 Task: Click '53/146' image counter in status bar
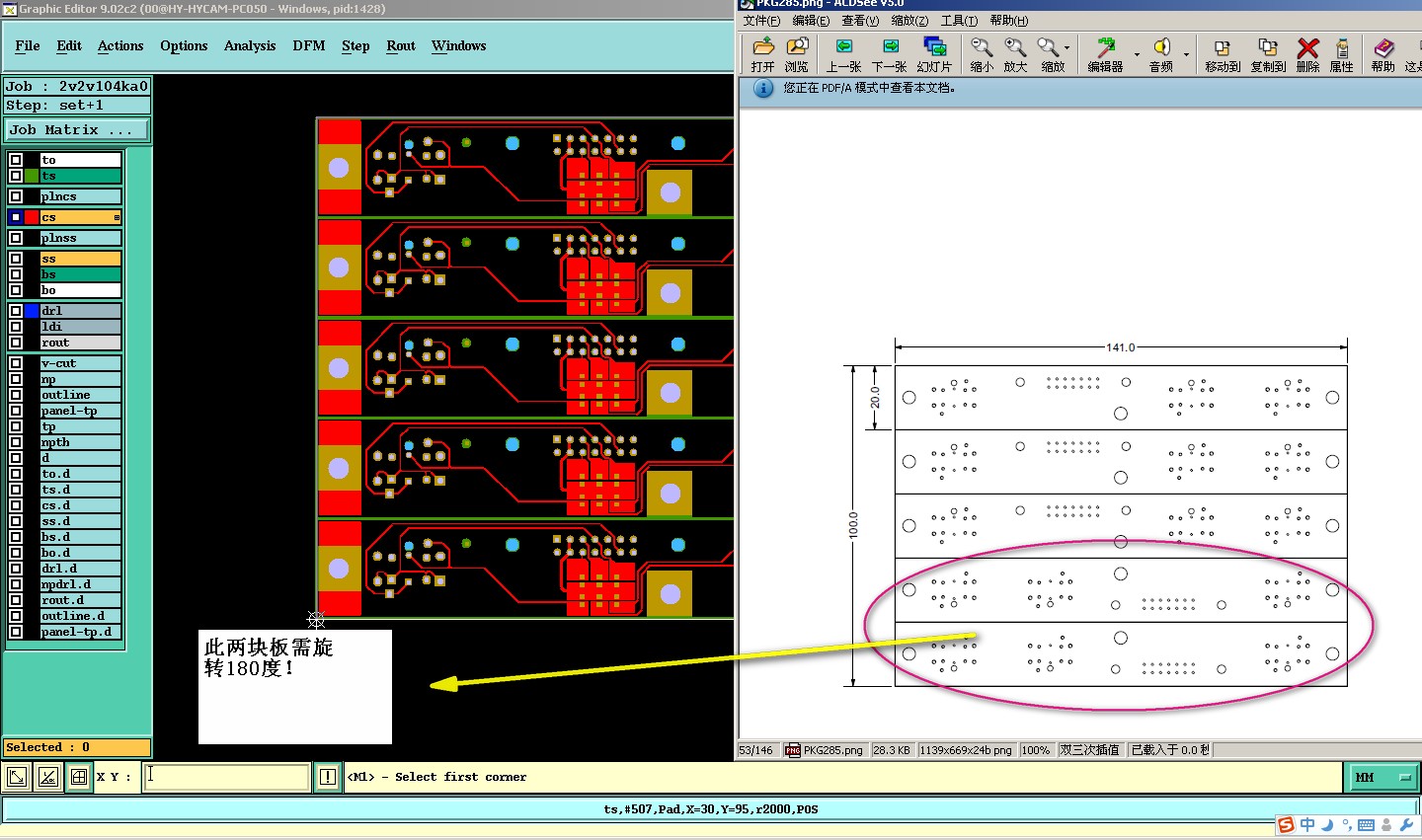tap(757, 750)
